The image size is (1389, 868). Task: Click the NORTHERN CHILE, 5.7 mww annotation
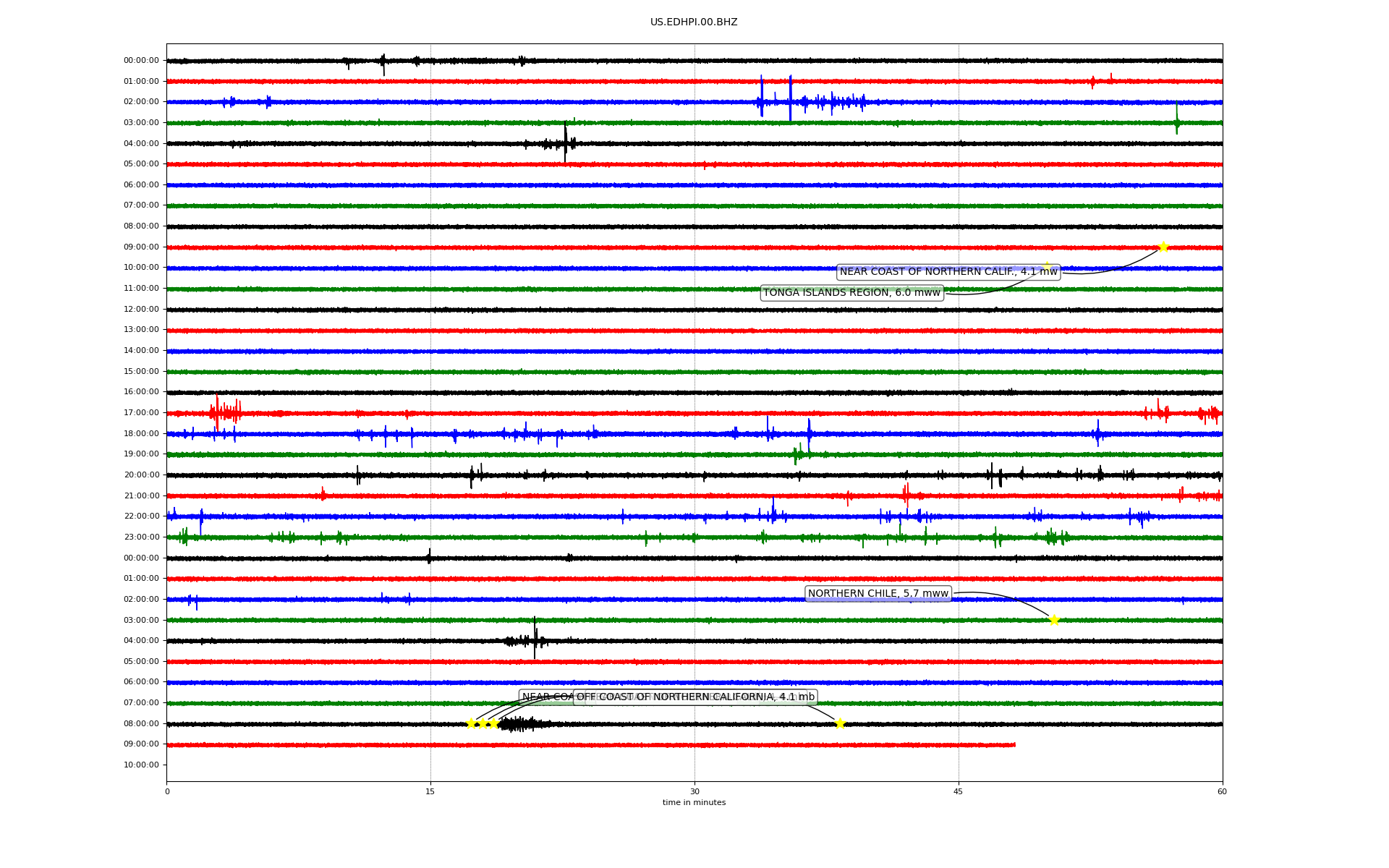878,594
